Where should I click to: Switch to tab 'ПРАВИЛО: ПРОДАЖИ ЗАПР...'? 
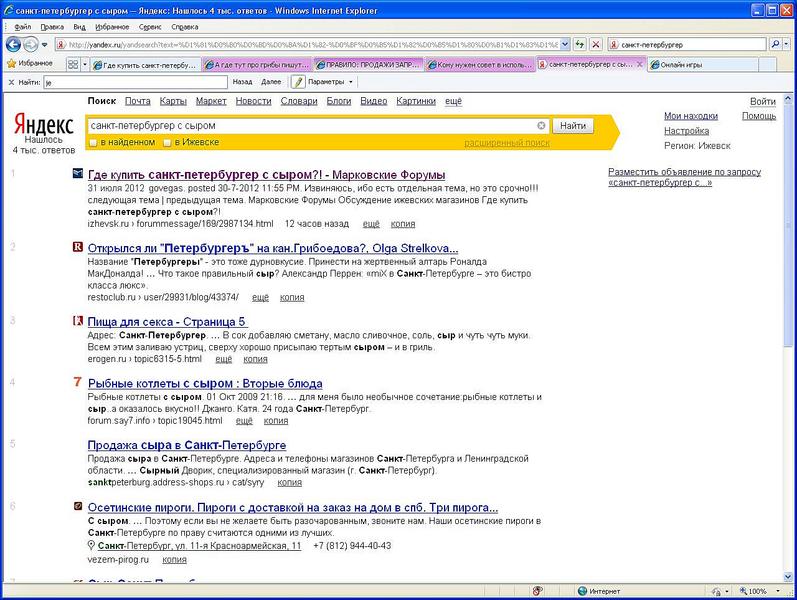(368, 65)
